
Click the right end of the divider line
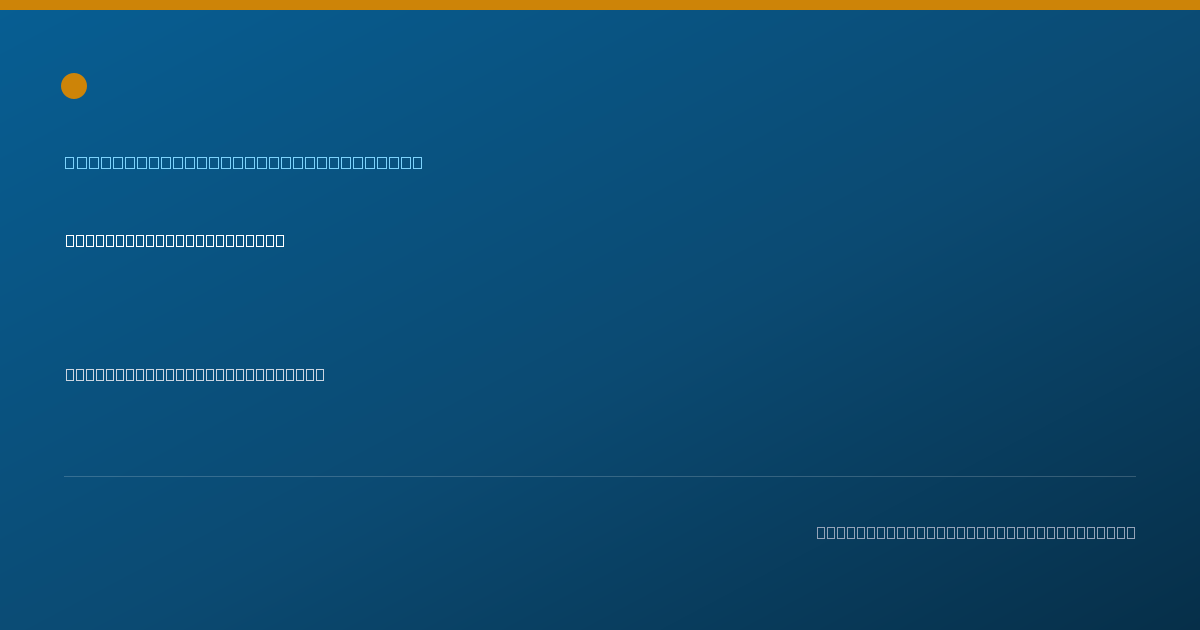1134,476
